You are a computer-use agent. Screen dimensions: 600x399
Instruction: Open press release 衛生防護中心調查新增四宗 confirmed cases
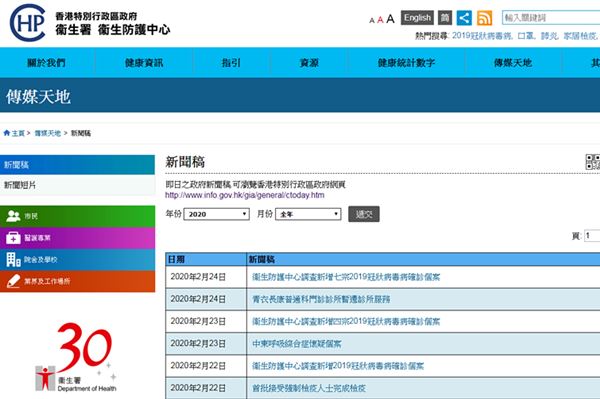(x=346, y=321)
